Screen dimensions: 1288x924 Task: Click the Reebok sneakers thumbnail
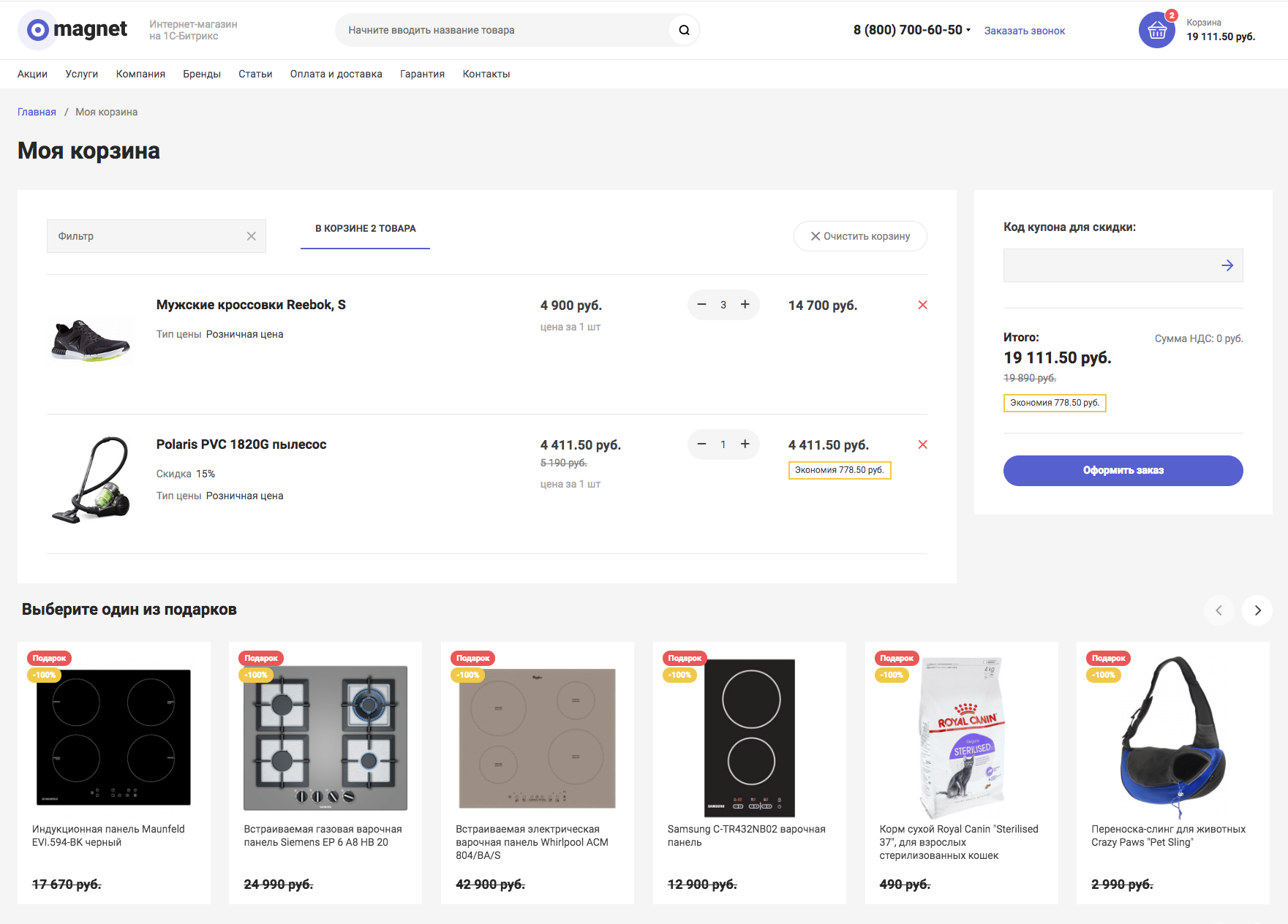click(x=91, y=340)
